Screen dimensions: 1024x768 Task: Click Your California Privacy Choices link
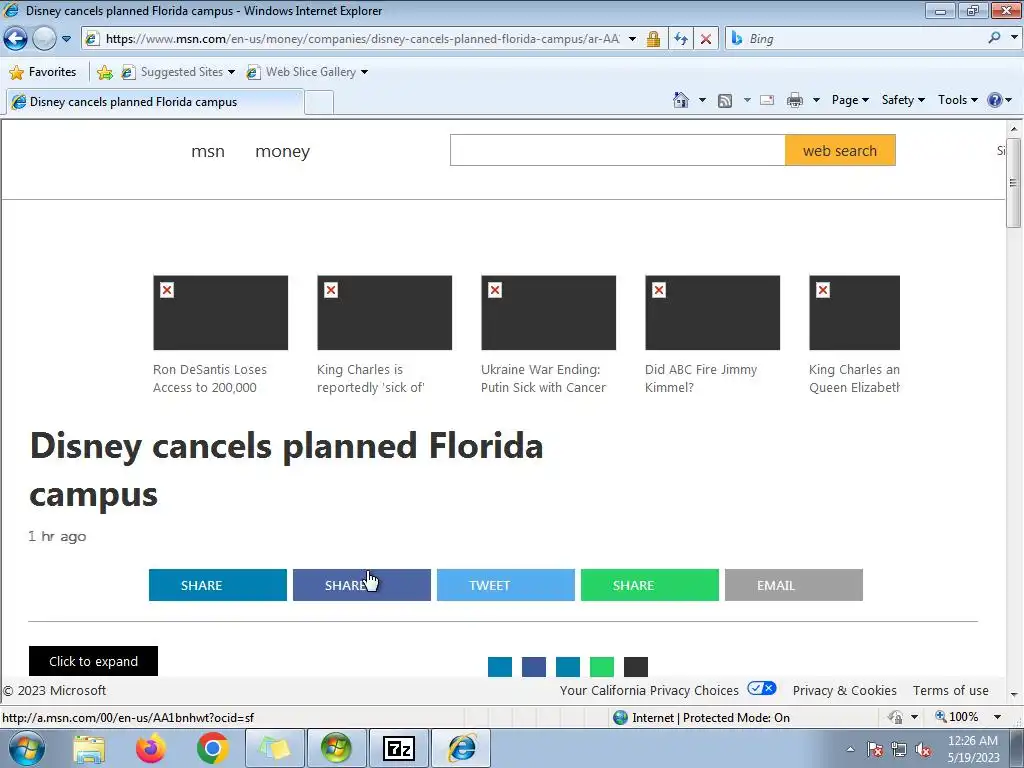pyautogui.click(x=649, y=690)
